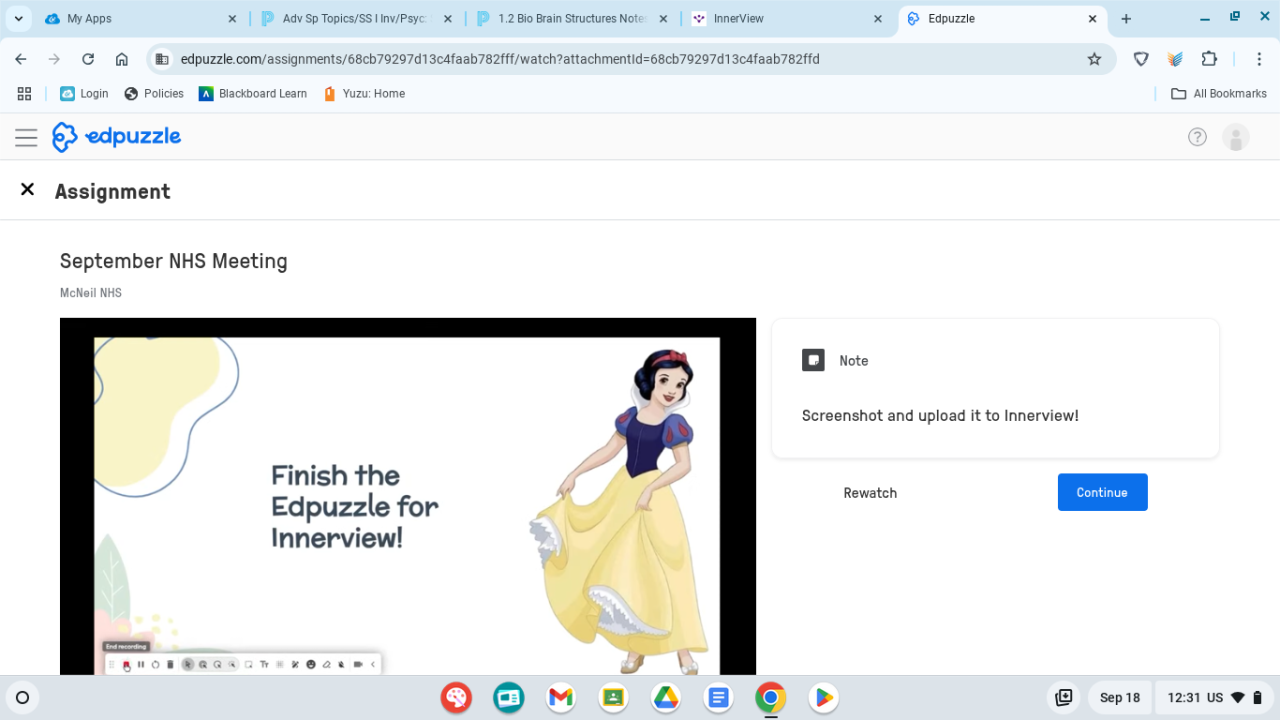Open the browser home page

(x=122, y=59)
